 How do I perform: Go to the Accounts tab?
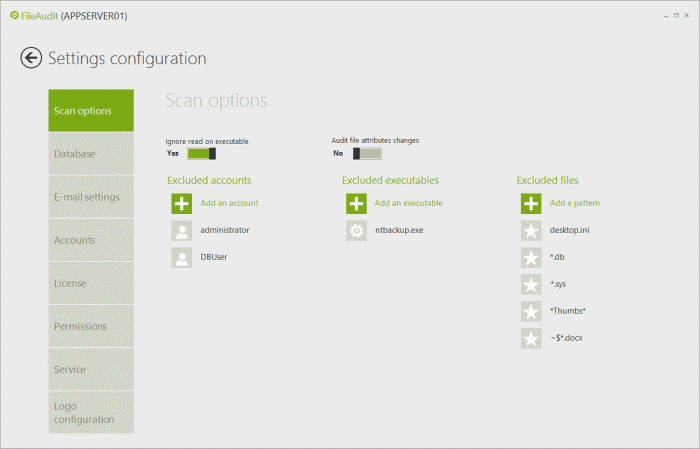pyautogui.click(x=91, y=240)
